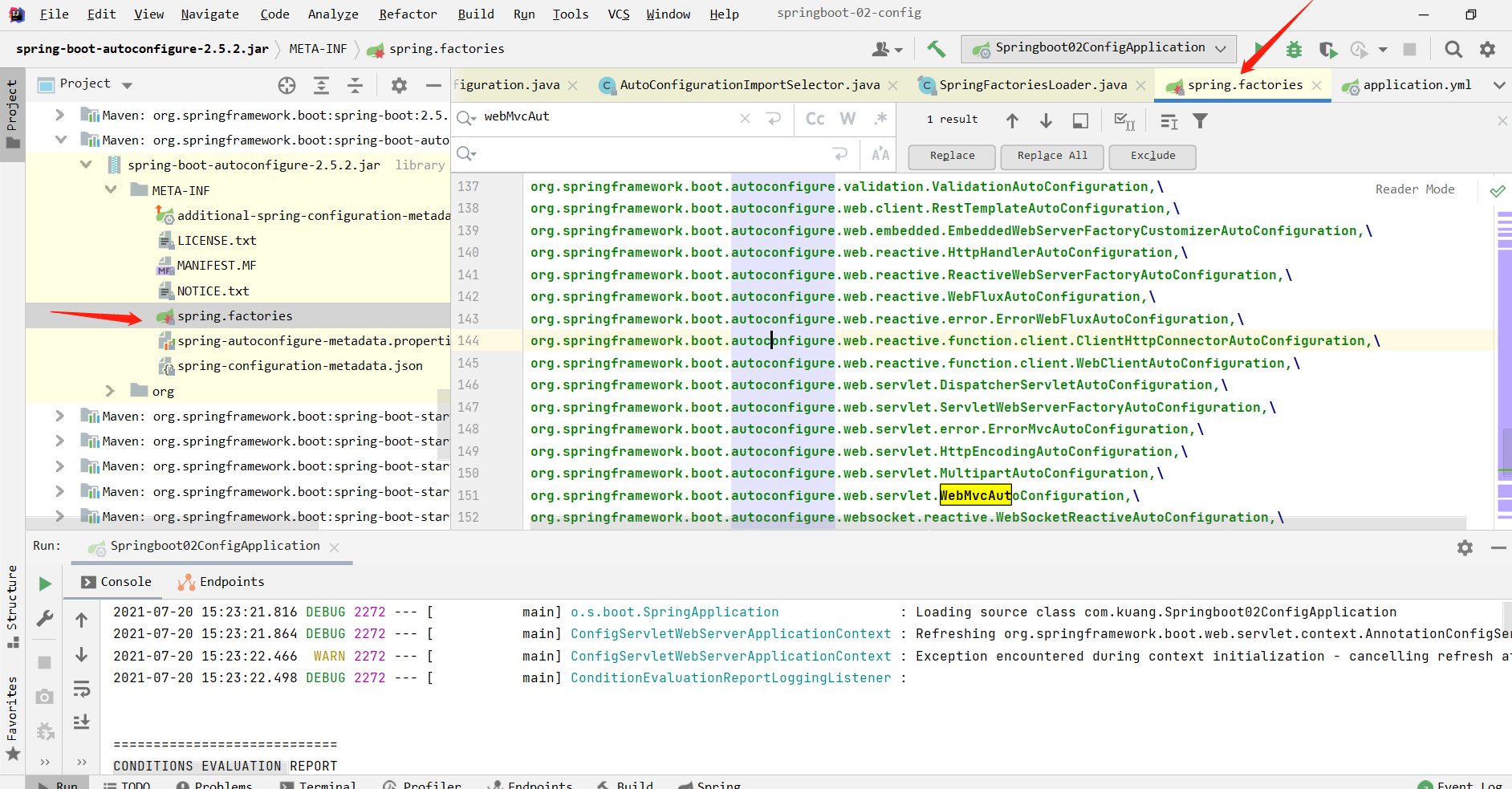1512x789 pixels.
Task: Open the Refactor menu
Action: [408, 14]
